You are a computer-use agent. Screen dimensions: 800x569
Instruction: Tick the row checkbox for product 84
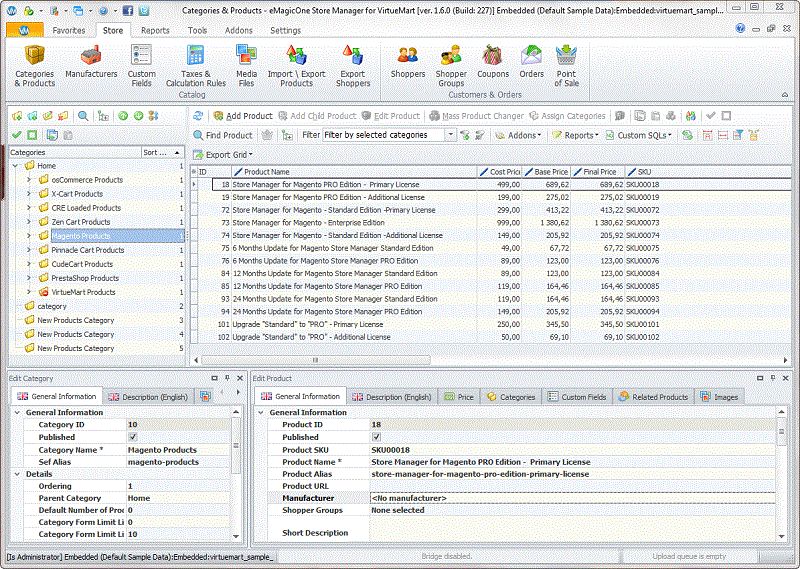[x=194, y=274]
